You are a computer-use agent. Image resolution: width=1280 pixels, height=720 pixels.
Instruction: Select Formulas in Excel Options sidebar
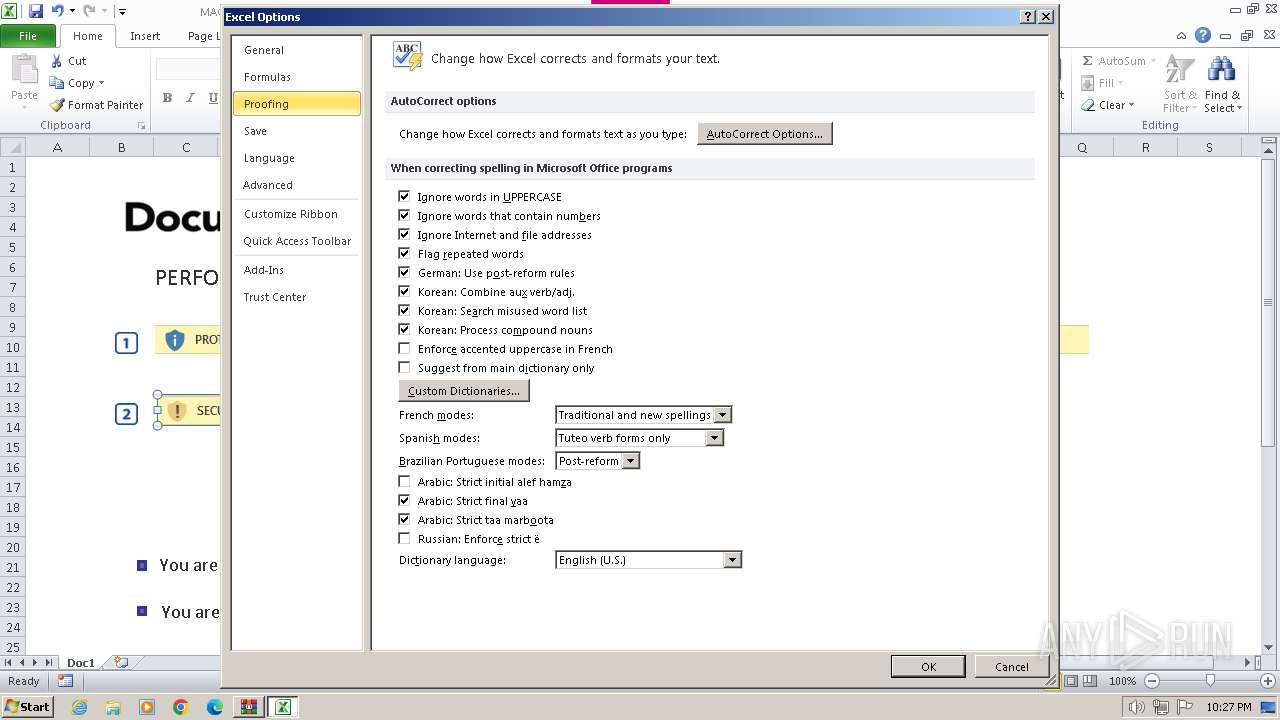tap(296, 77)
